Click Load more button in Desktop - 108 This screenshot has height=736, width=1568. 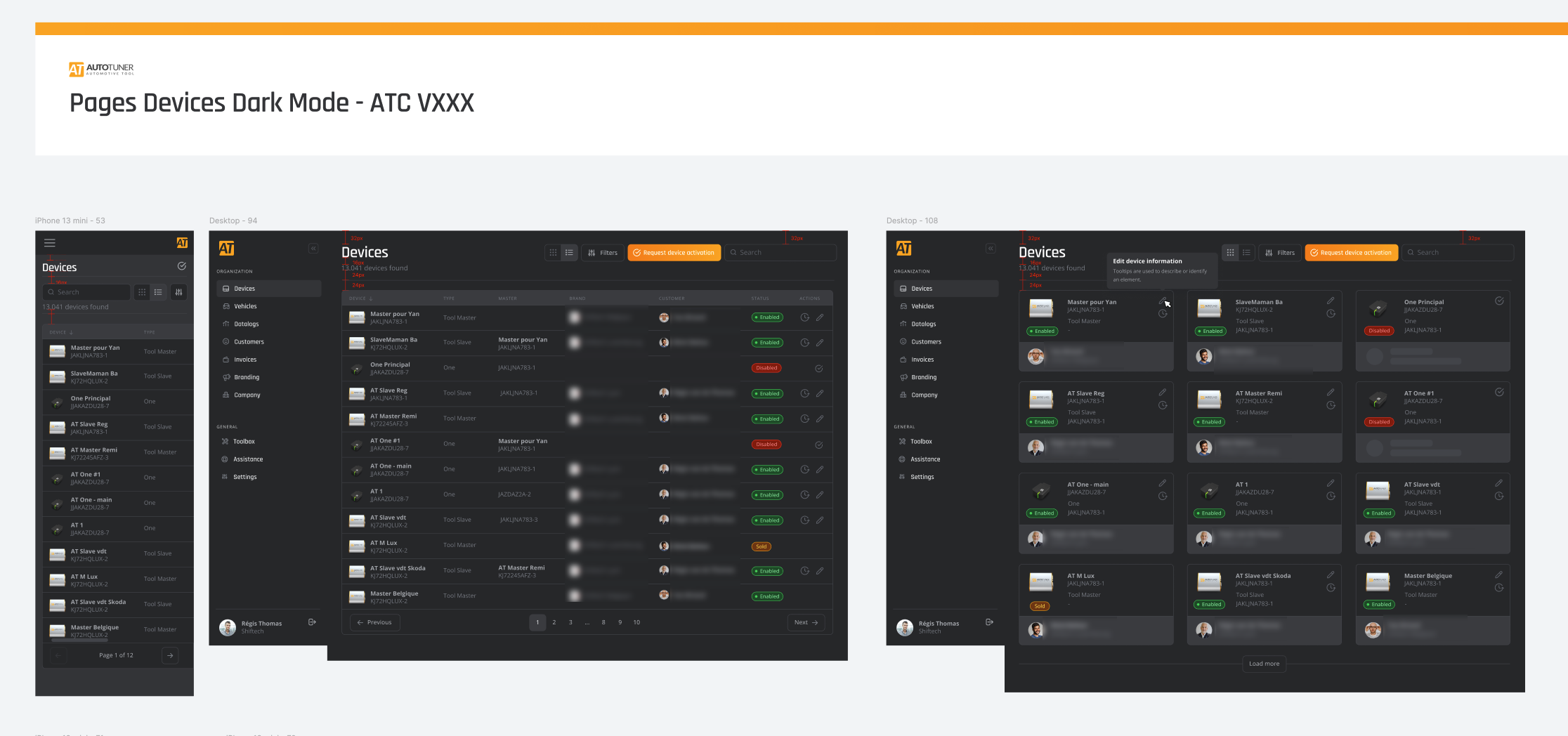(x=1265, y=664)
